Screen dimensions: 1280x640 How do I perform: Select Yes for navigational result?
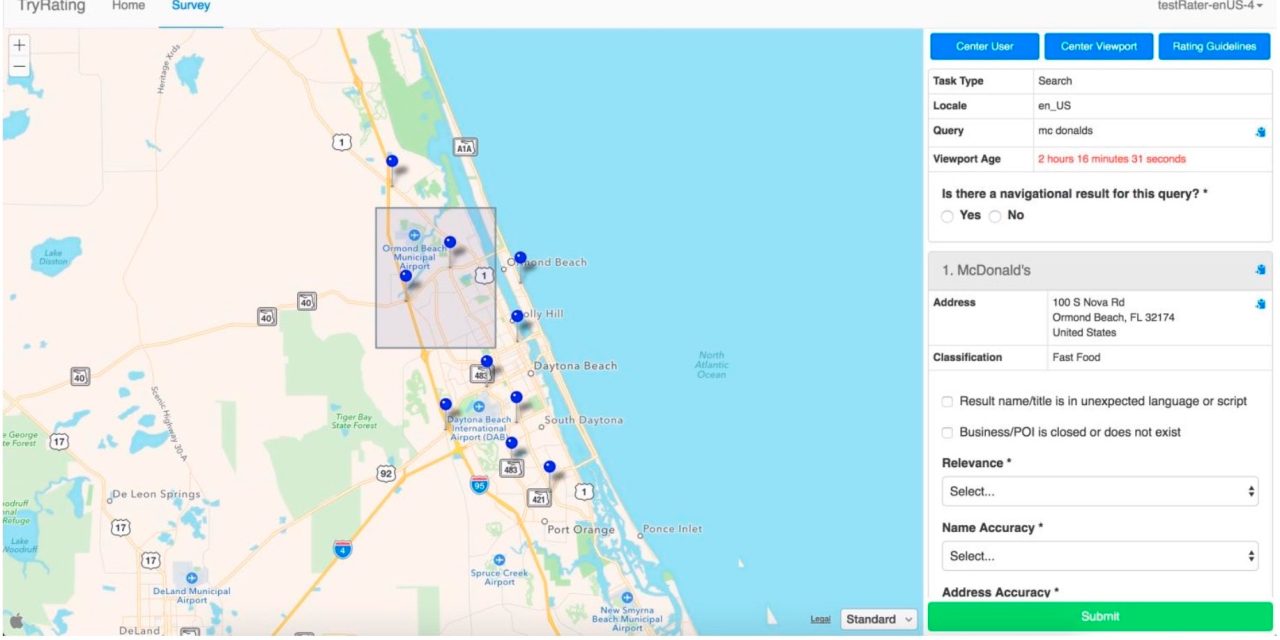click(x=948, y=216)
